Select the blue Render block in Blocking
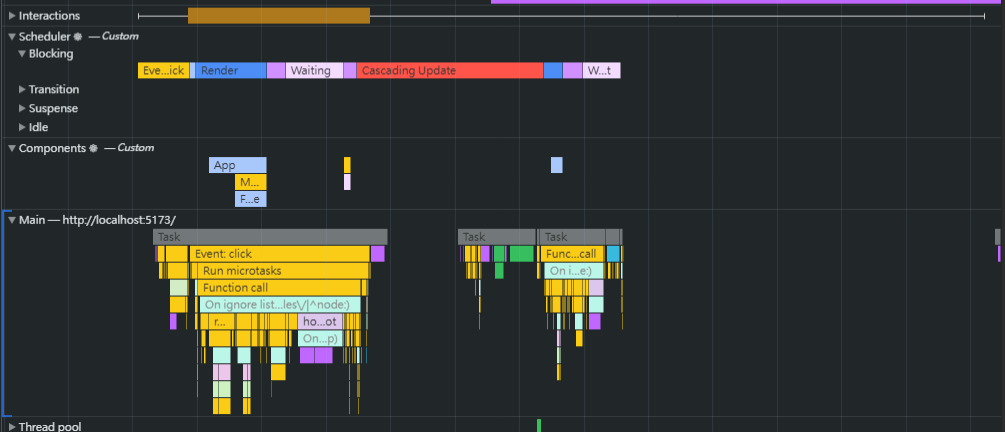 [x=230, y=71]
